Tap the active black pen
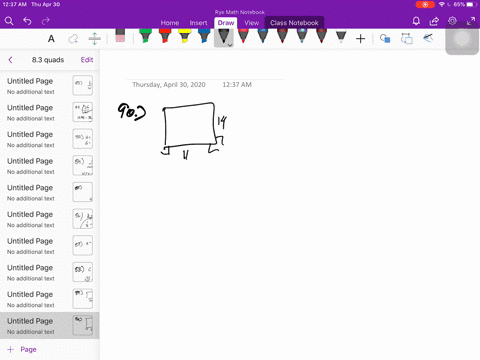 click(223, 36)
